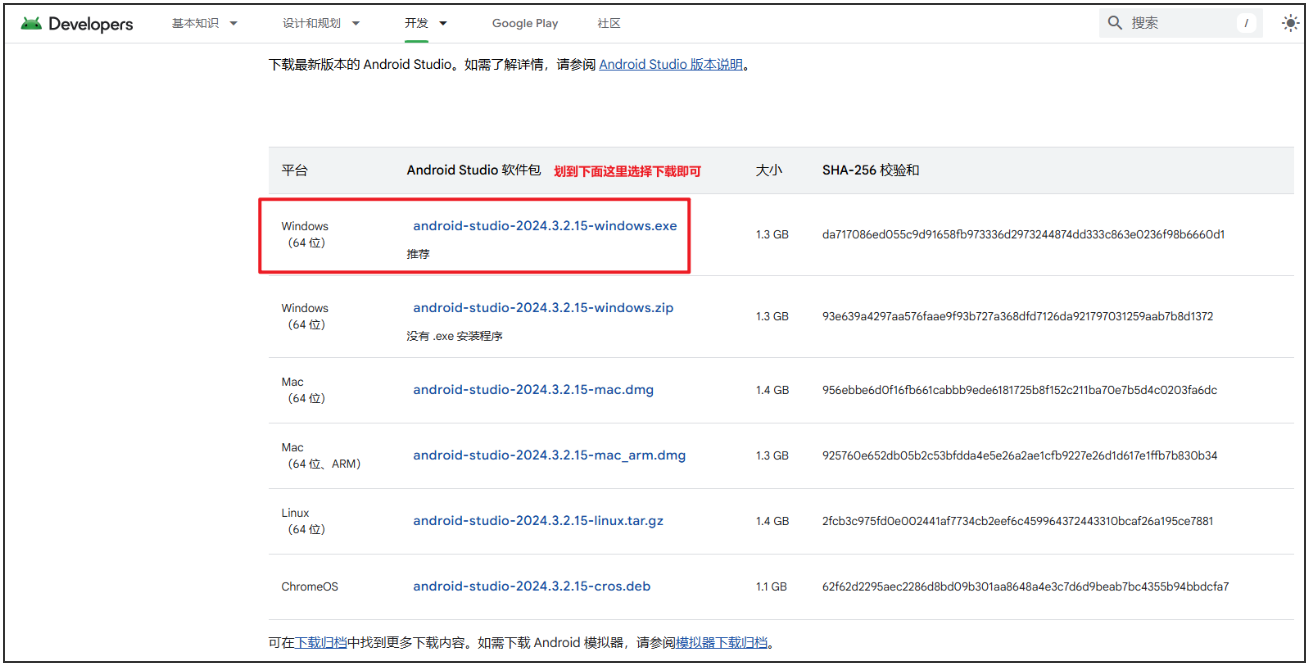Click the 平台 column header
This screenshot has height=665, width=1308.
point(294,171)
